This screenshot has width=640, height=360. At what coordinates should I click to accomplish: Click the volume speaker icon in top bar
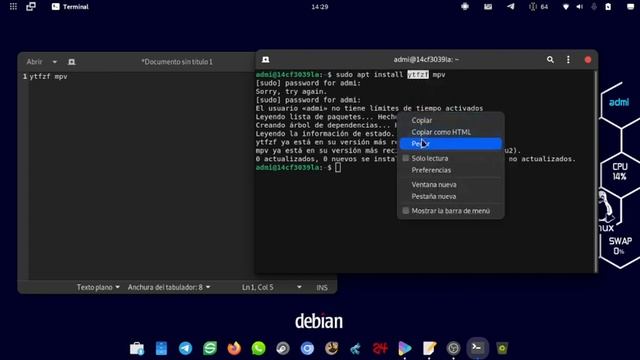pos(580,7)
